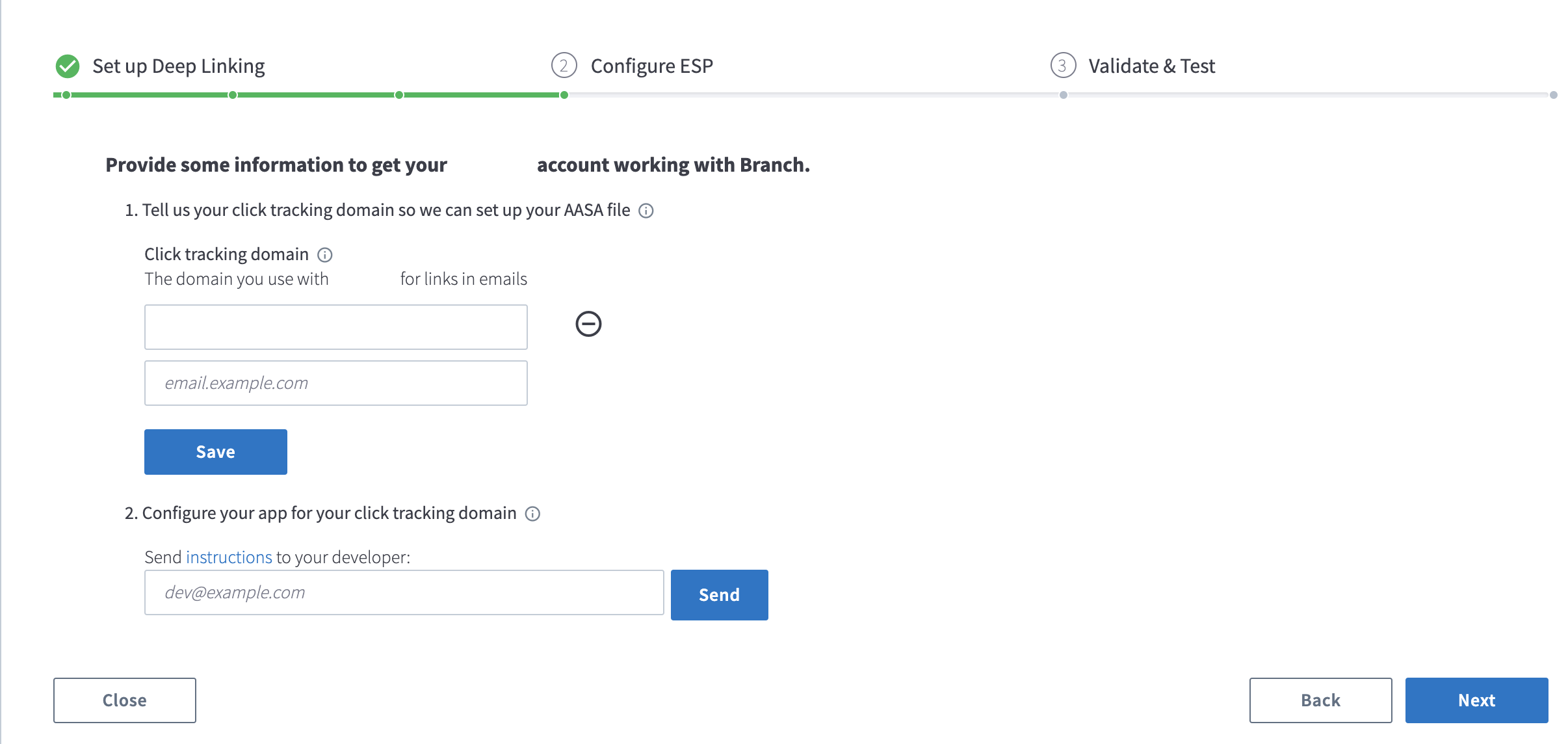Screen dimensions: 1568x744
Task: Remove the first domain with the minus icon
Action: [x=588, y=324]
